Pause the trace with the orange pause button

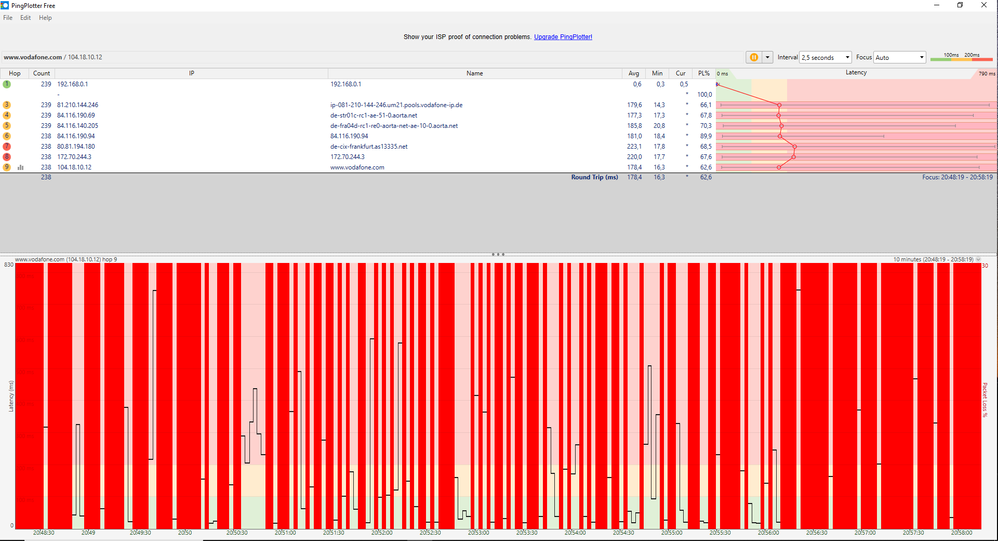tap(754, 57)
